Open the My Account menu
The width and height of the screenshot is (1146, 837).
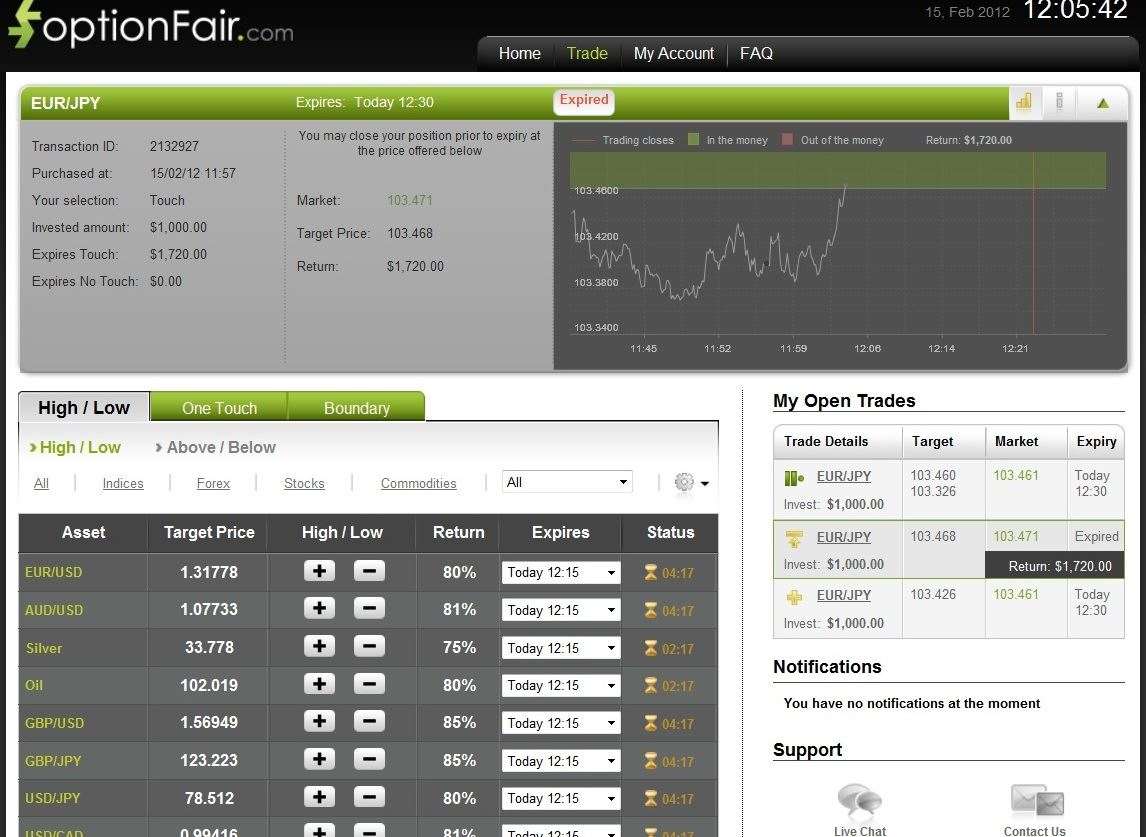673,54
